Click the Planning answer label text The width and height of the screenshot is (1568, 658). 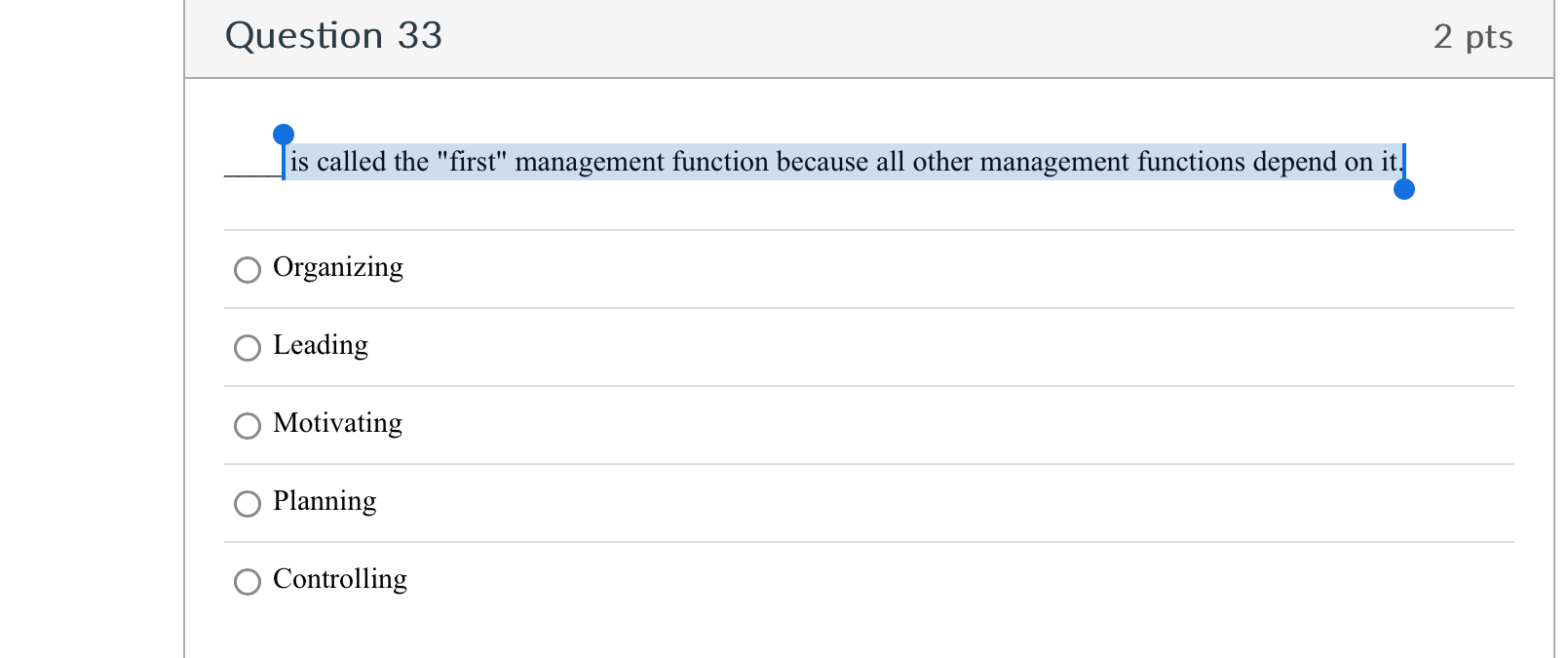pyautogui.click(x=325, y=502)
